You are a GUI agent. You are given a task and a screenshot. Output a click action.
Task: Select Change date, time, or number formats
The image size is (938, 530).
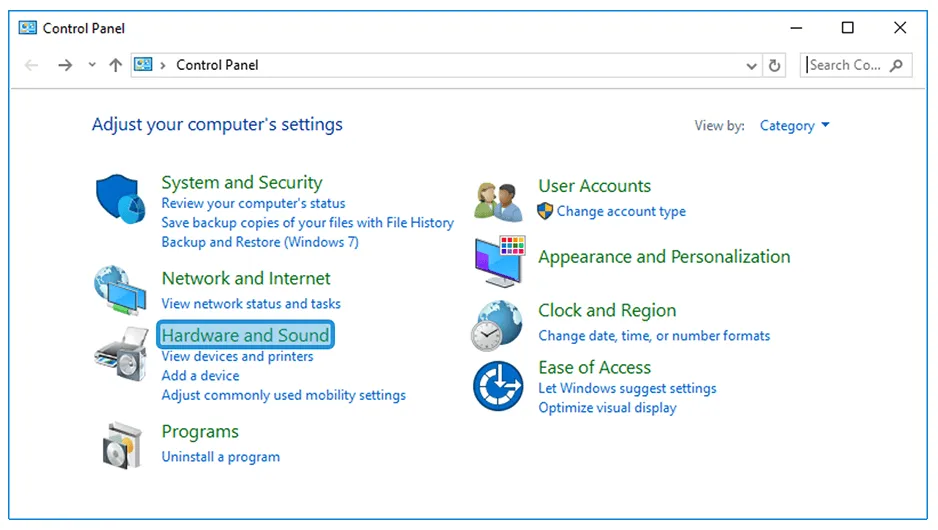click(x=654, y=336)
